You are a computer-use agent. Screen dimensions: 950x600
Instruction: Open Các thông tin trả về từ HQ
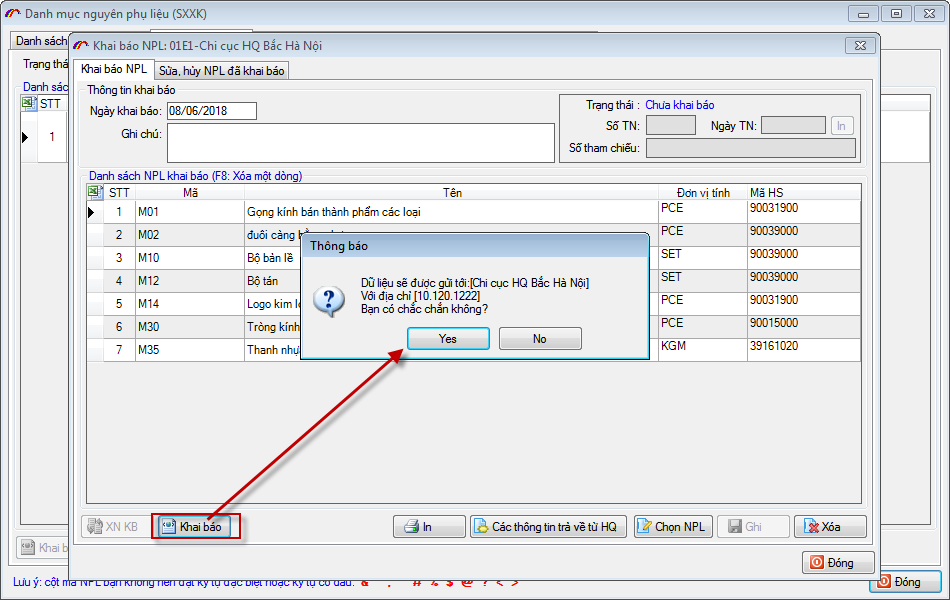(547, 527)
